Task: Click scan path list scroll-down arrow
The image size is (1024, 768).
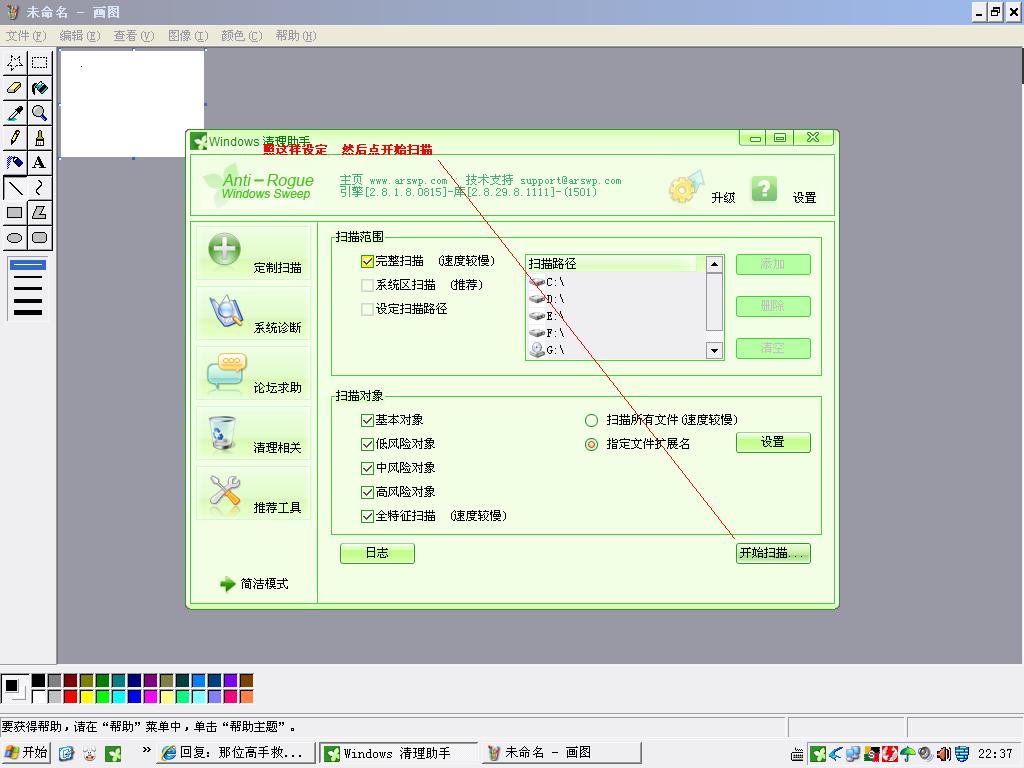Action: coord(714,351)
